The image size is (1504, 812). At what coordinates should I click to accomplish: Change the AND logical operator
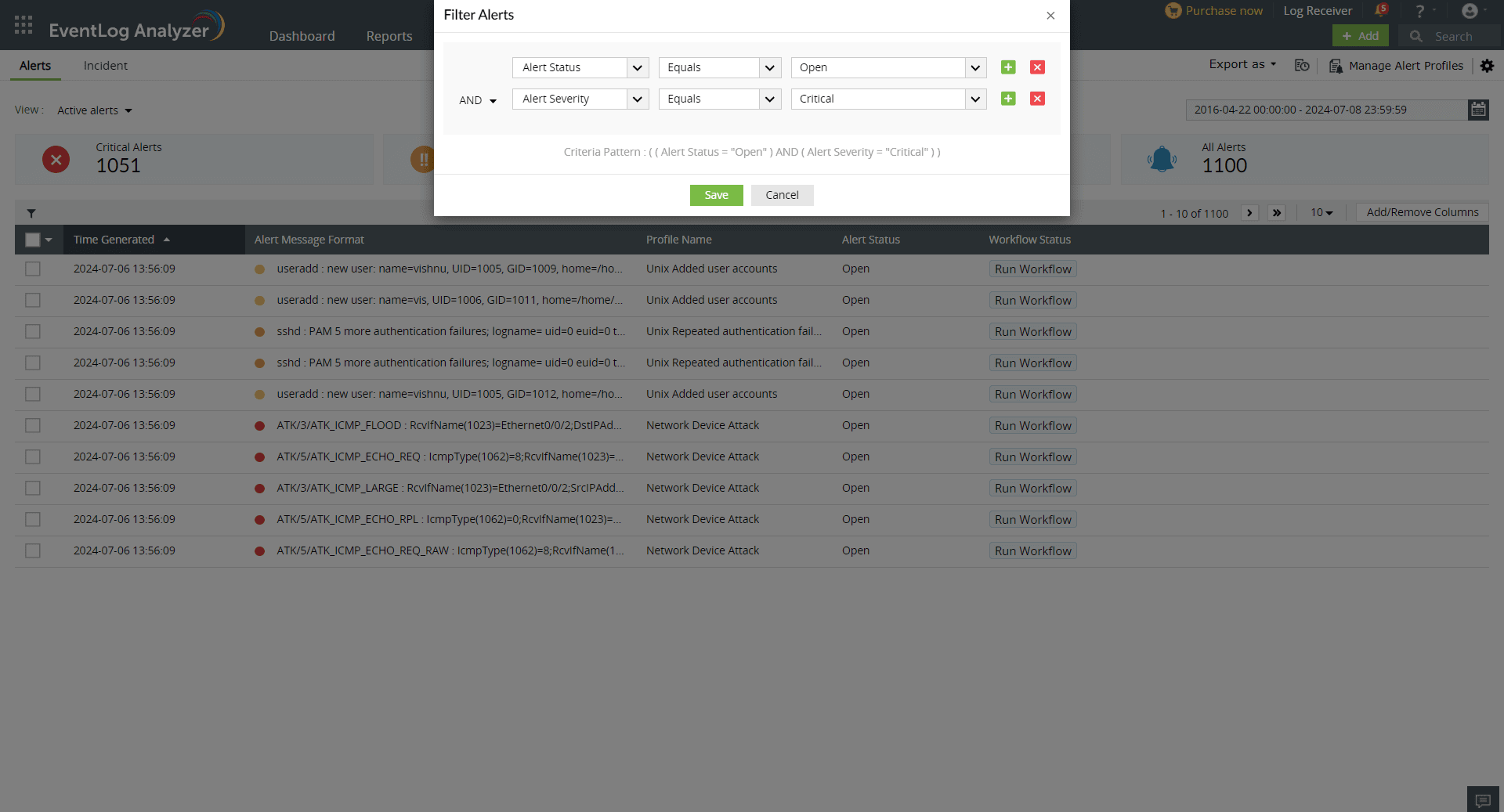tap(478, 100)
